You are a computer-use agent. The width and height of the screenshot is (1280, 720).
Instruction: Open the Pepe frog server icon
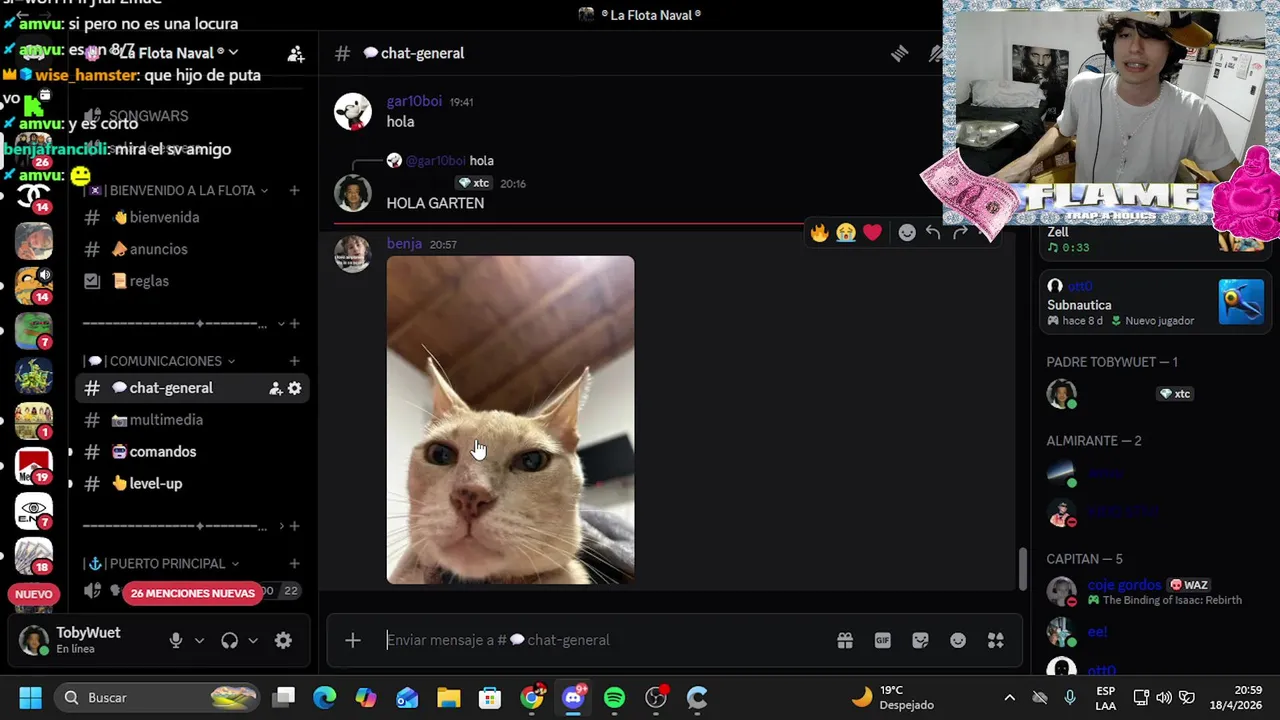coord(33,333)
